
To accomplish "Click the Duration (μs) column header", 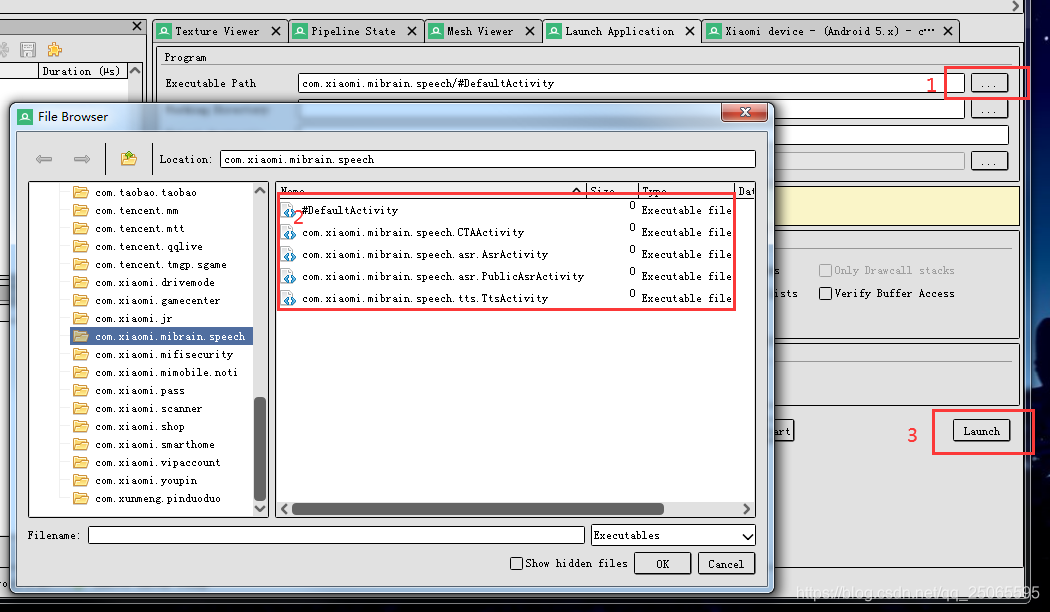I will tap(82, 71).
